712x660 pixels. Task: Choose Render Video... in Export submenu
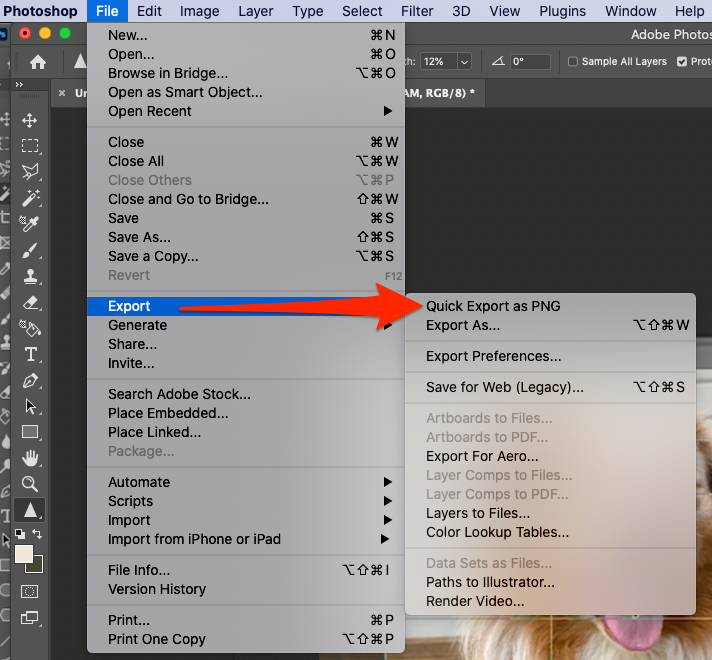[550, 601]
